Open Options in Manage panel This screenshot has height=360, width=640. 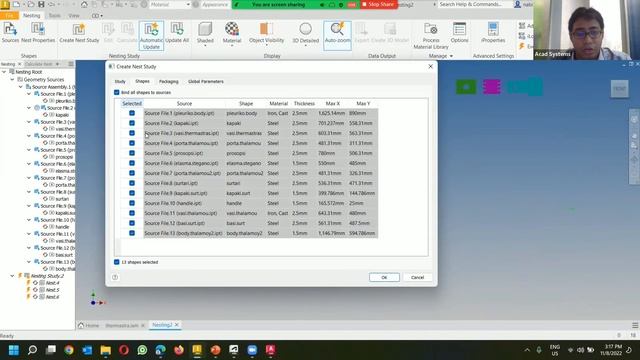[x=459, y=33]
